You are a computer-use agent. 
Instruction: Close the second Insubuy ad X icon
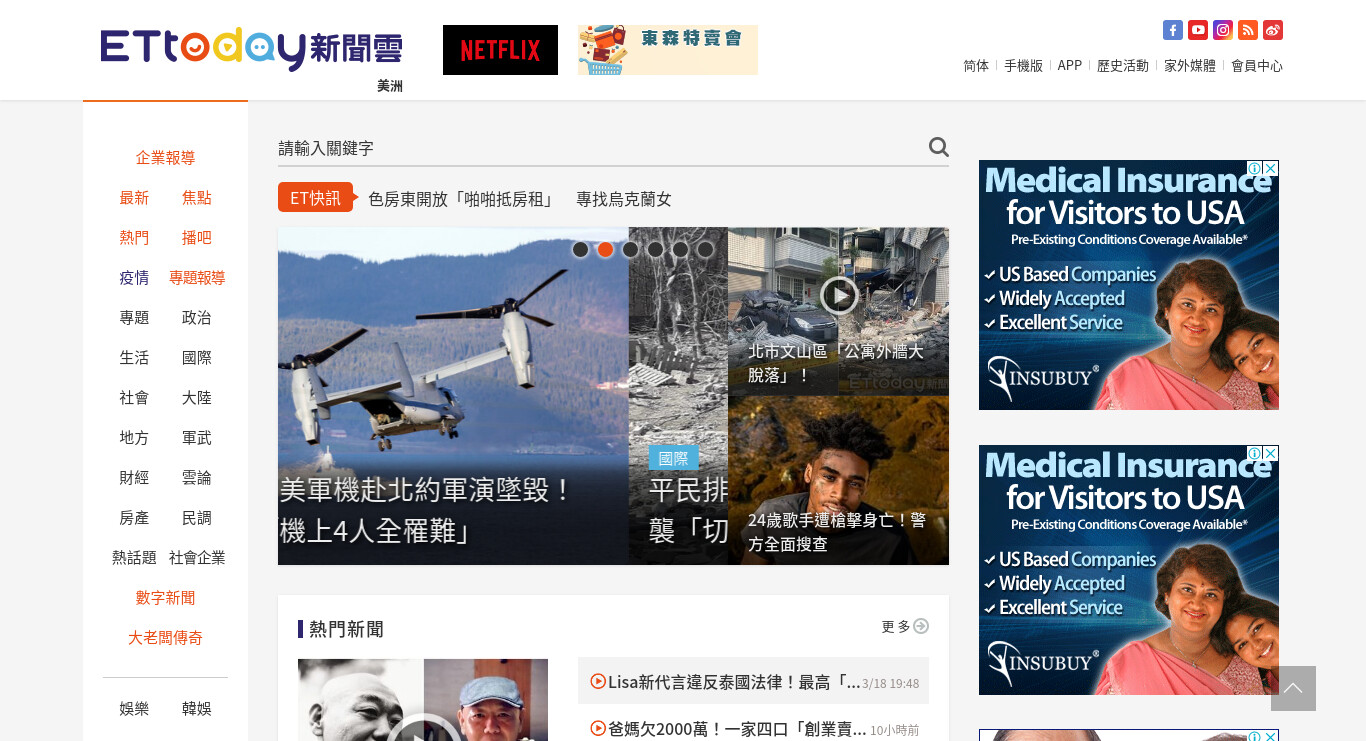1271,453
